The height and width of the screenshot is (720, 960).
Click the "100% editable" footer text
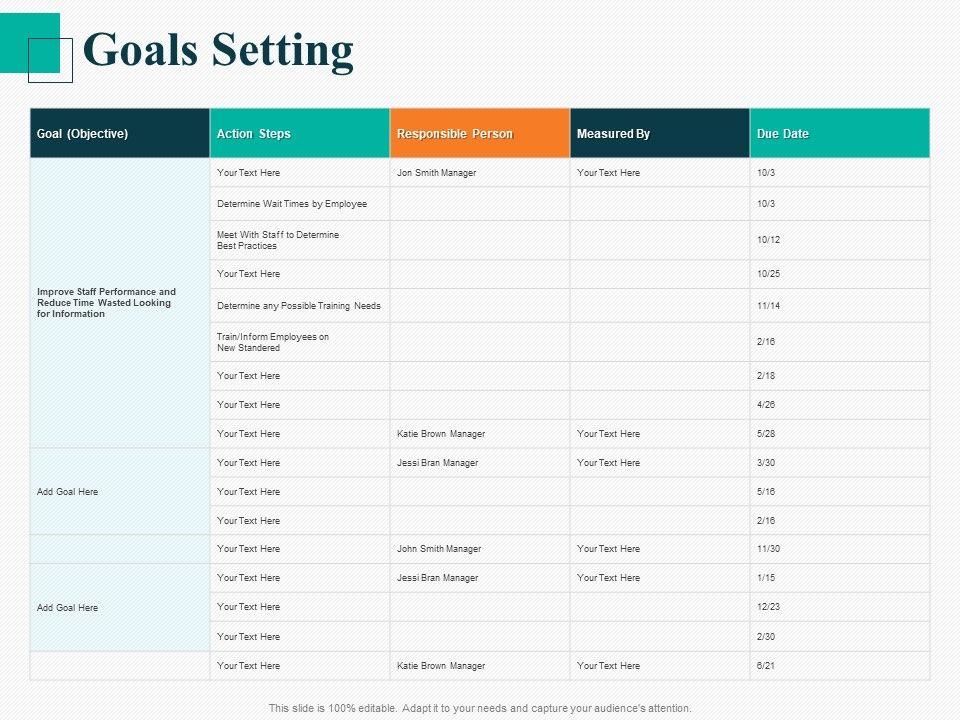[x=480, y=708]
